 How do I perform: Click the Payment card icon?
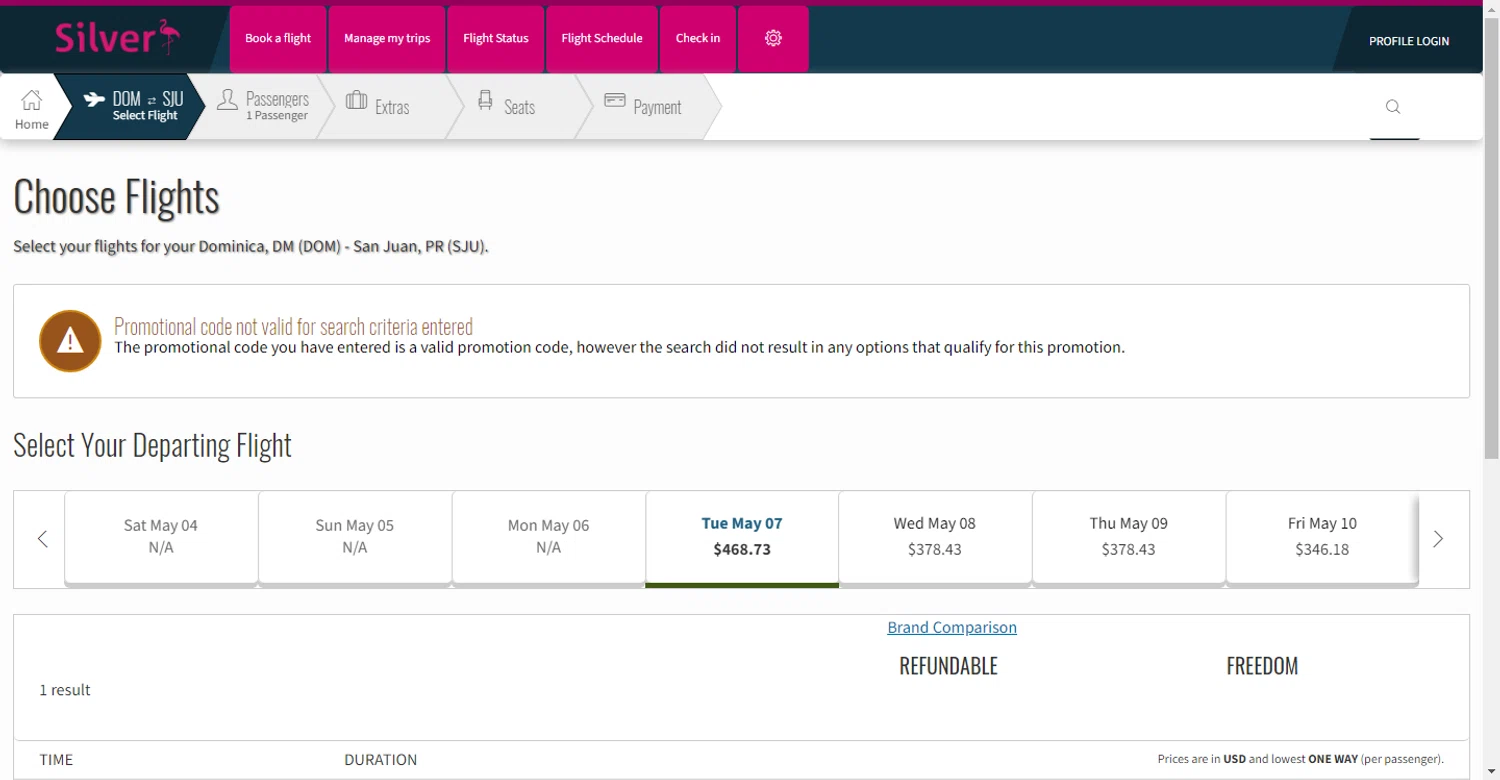point(615,100)
